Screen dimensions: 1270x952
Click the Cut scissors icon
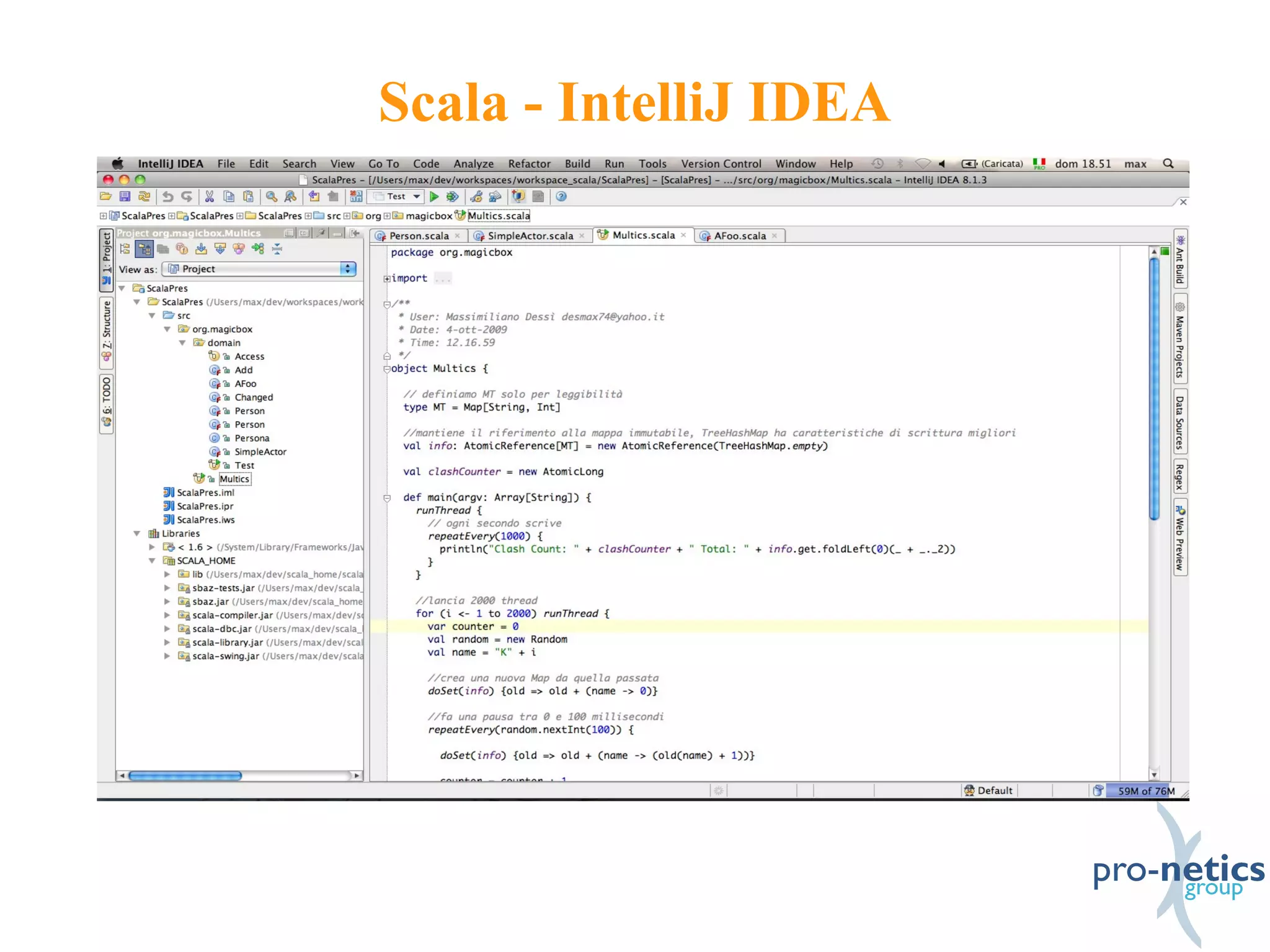(x=210, y=197)
